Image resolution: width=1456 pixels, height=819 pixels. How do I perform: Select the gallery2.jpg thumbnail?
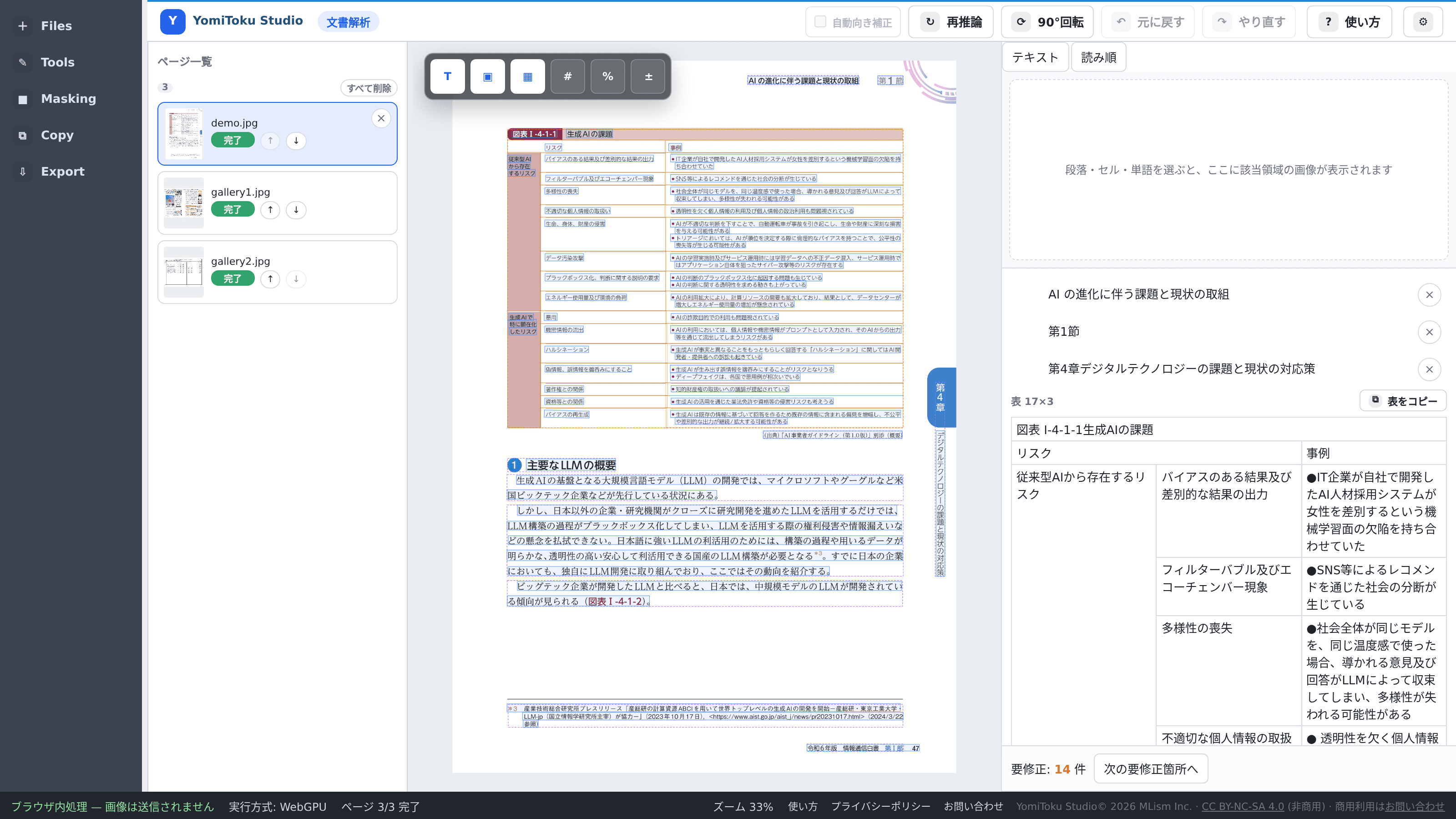(184, 272)
